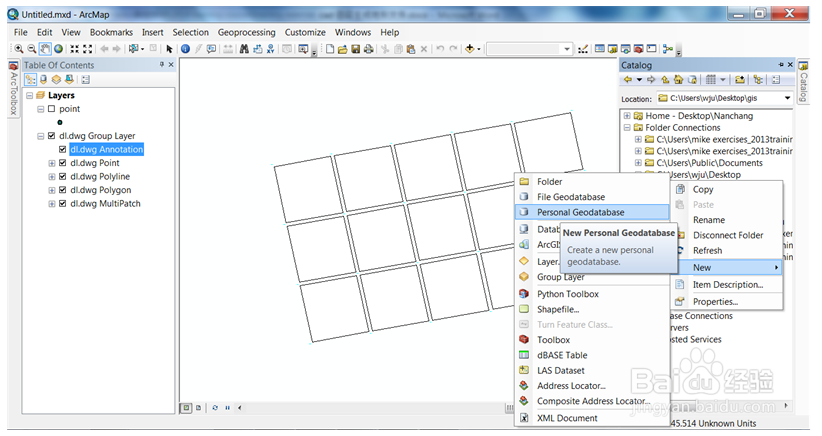Click the Print icon
This screenshot has height=436, width=822.
(369, 49)
